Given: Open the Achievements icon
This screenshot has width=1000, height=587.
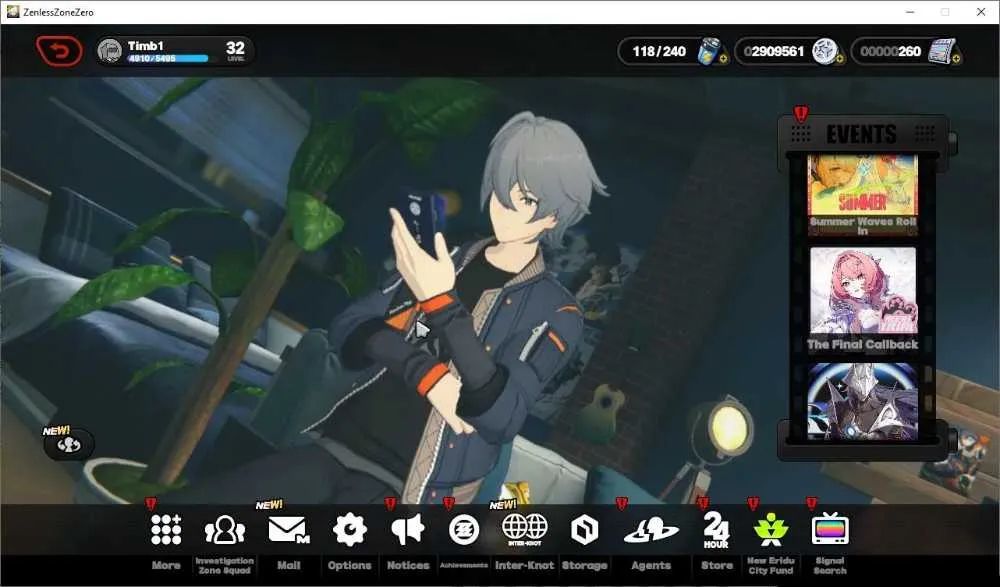Looking at the screenshot, I should (464, 530).
